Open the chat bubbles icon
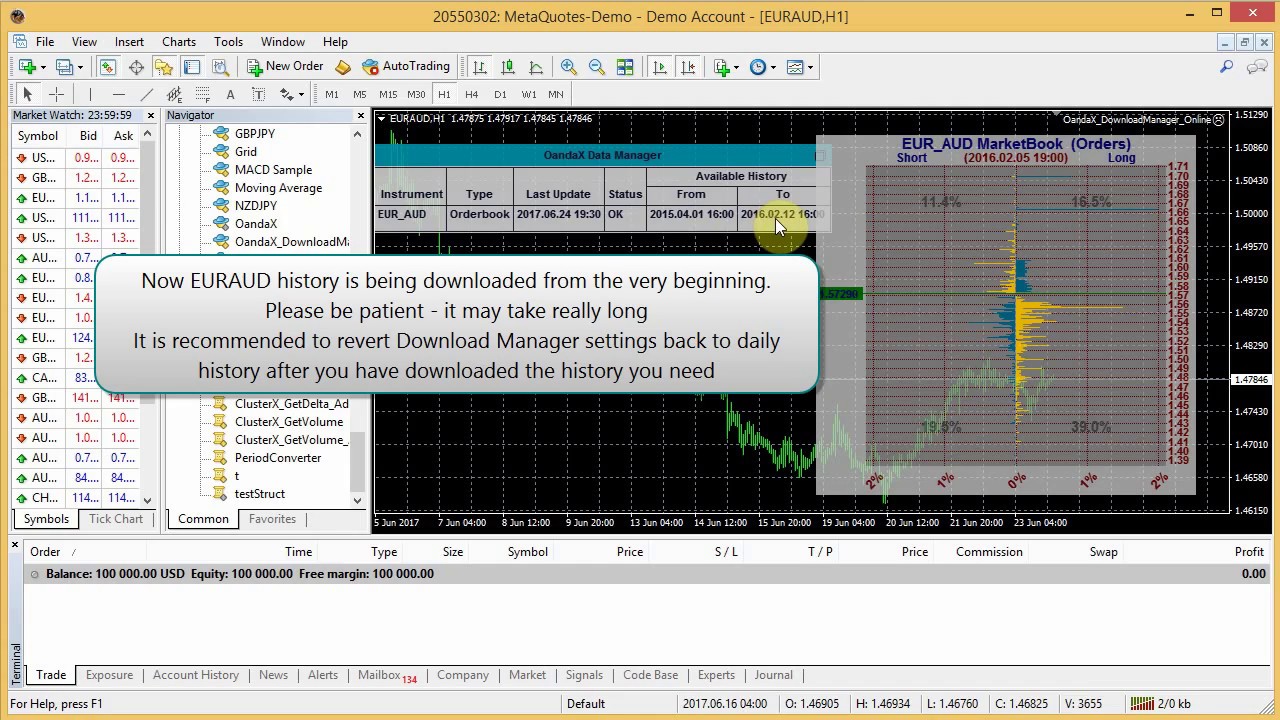This screenshot has height=720, width=1280. [1257, 67]
